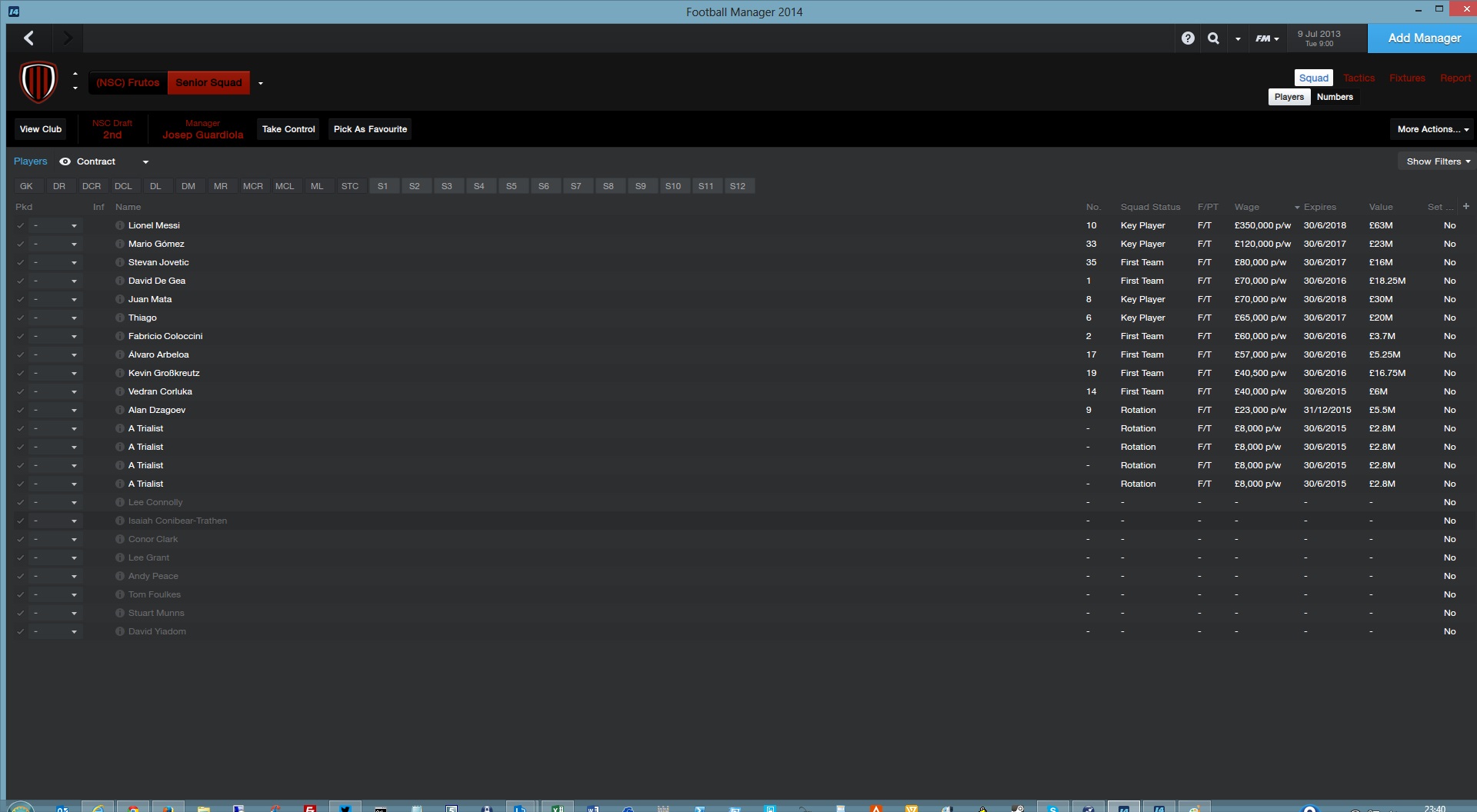The image size is (1477, 812).
Task: Select the Squad tab
Action: (x=1313, y=78)
